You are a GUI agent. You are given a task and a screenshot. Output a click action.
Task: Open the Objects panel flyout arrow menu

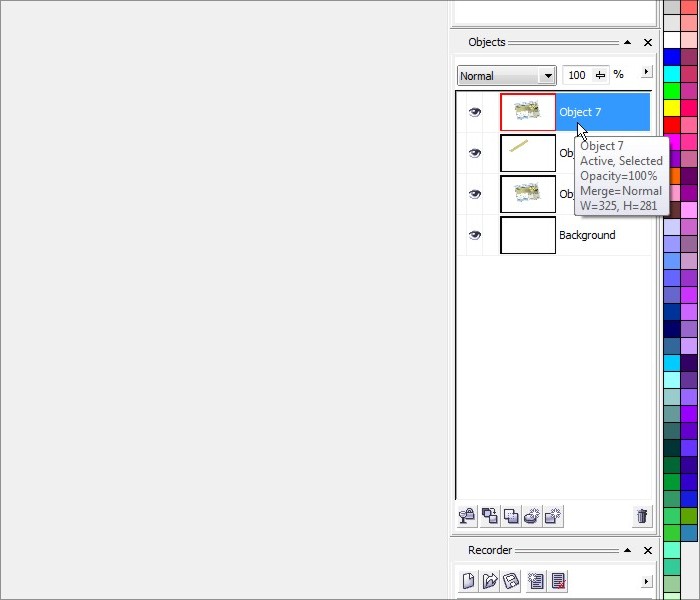(x=646, y=72)
